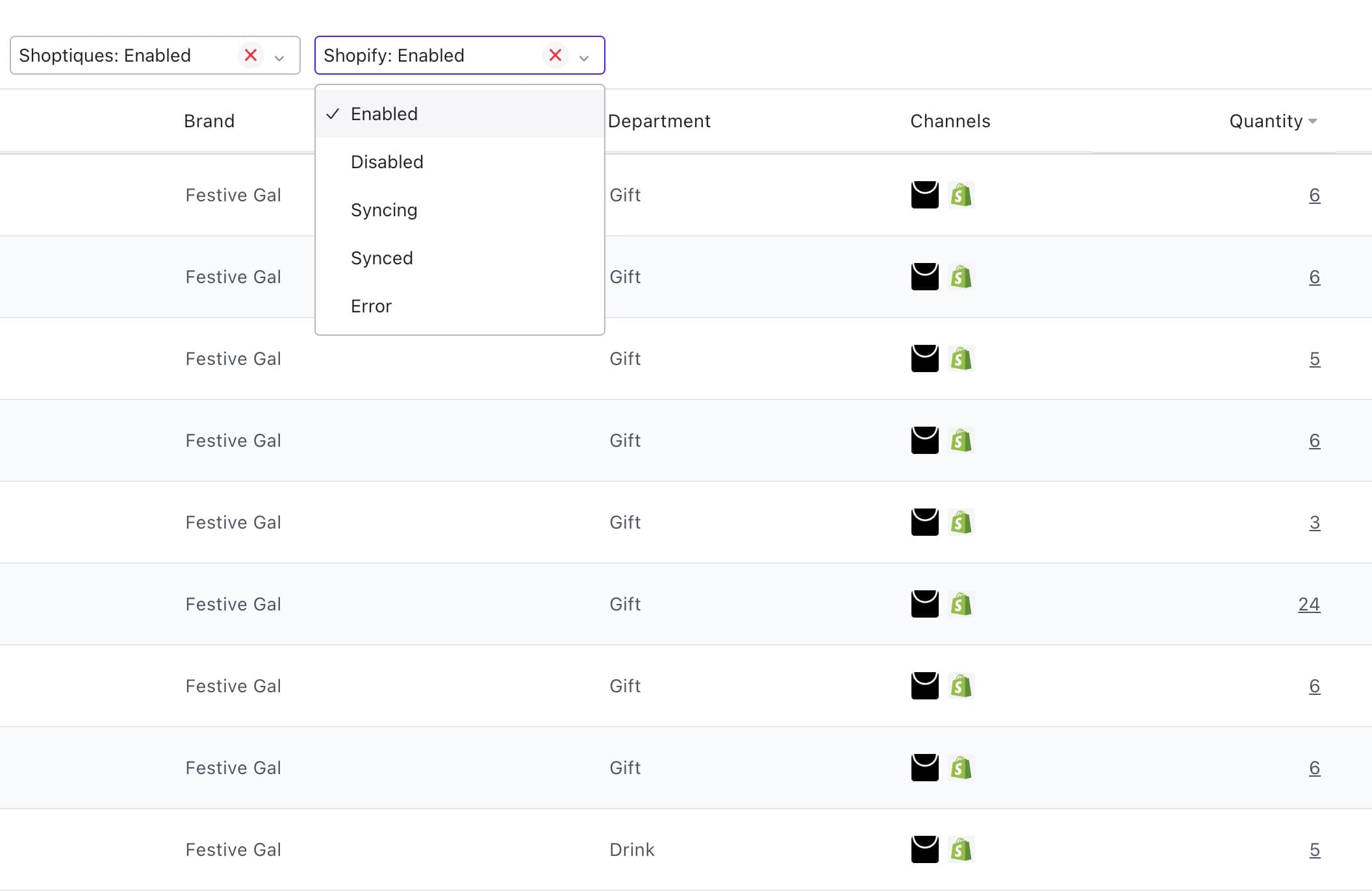The height and width of the screenshot is (891, 1372).
Task: Click the Channels column header
Action: click(950, 121)
